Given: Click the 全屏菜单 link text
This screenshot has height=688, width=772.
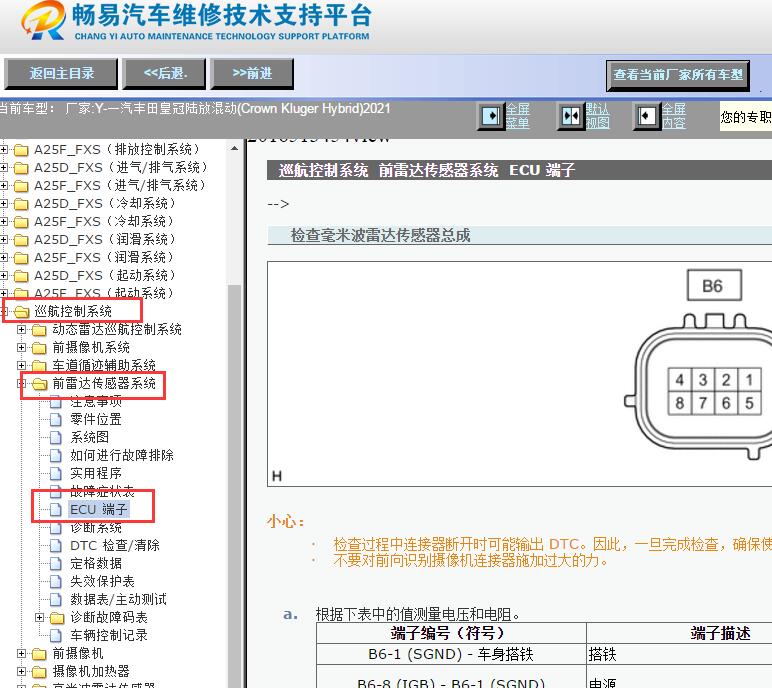Looking at the screenshot, I should 518,116.
